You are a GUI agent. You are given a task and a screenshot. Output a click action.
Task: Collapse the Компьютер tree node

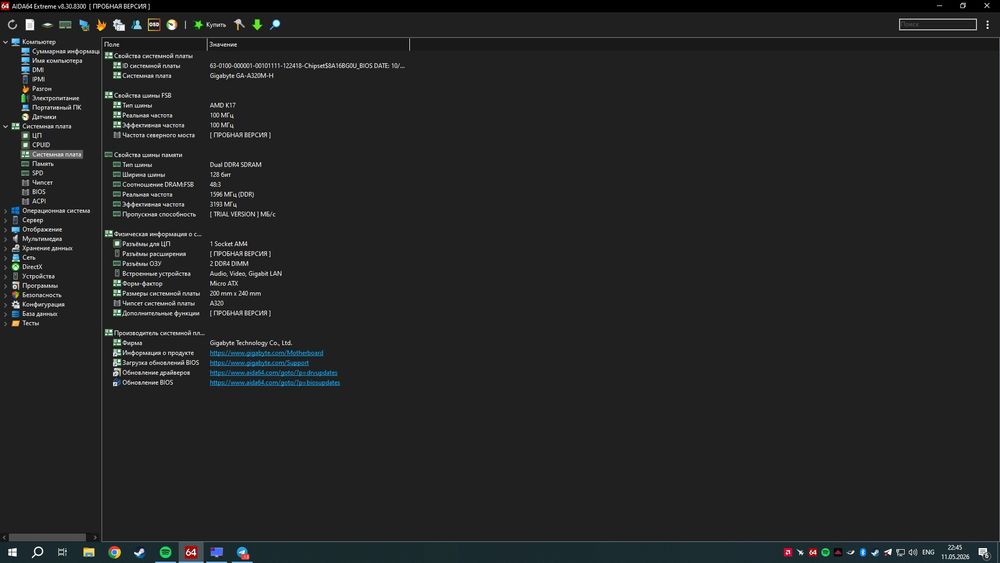[6, 42]
